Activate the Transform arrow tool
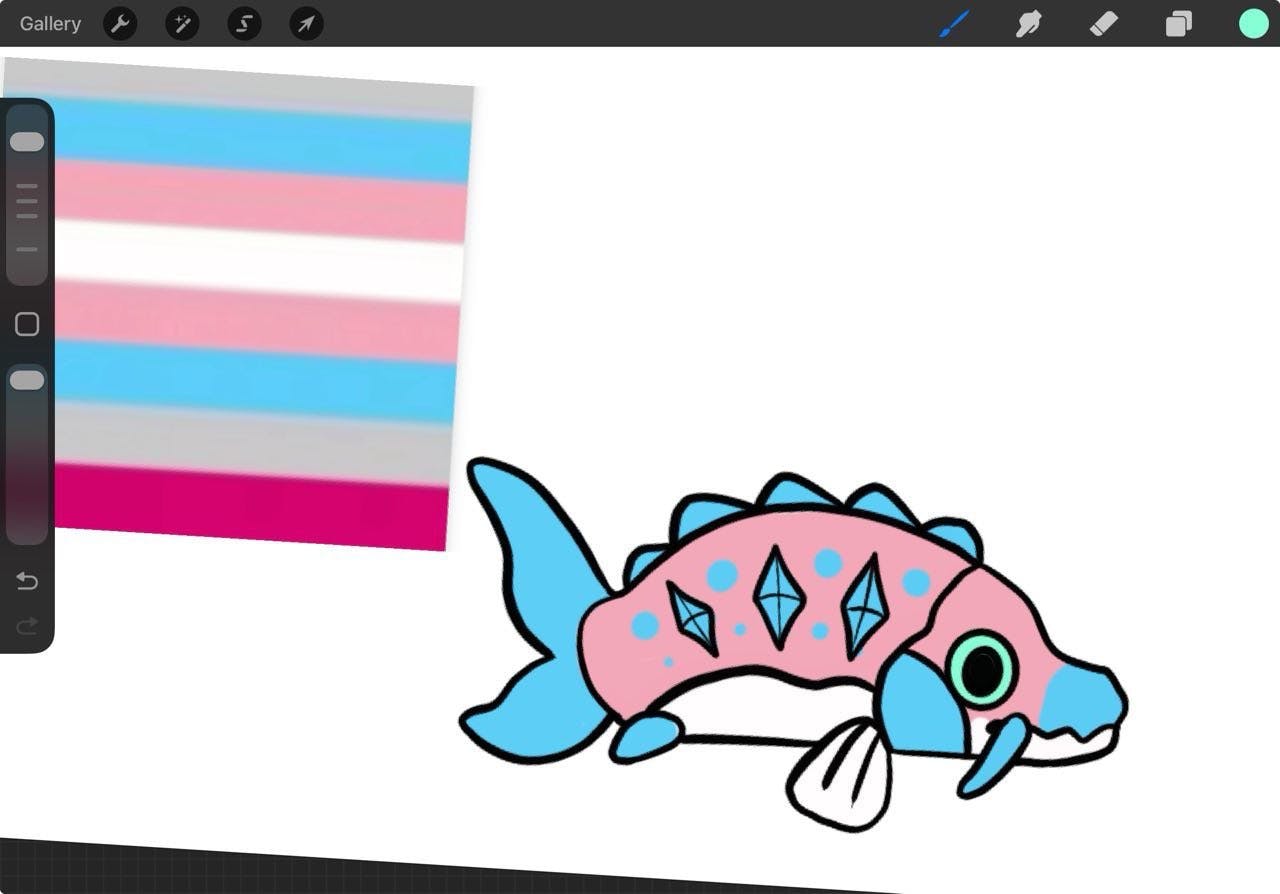 pos(306,24)
